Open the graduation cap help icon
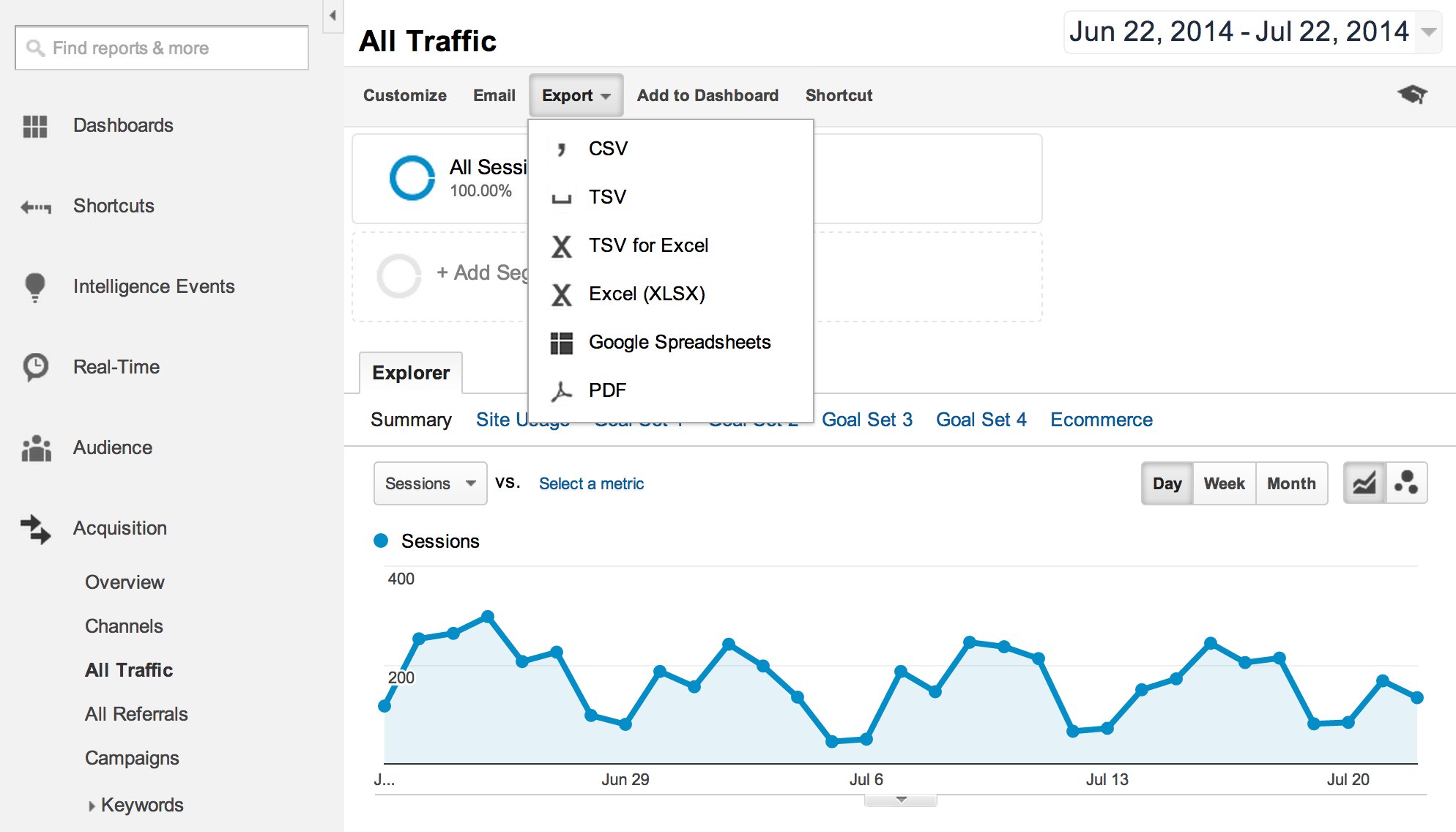Viewport: 1456px width, 832px height. [1412, 94]
